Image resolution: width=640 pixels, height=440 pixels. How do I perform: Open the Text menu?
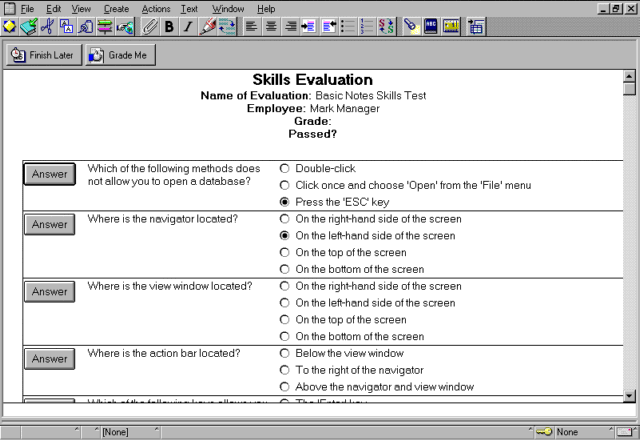pos(189,9)
